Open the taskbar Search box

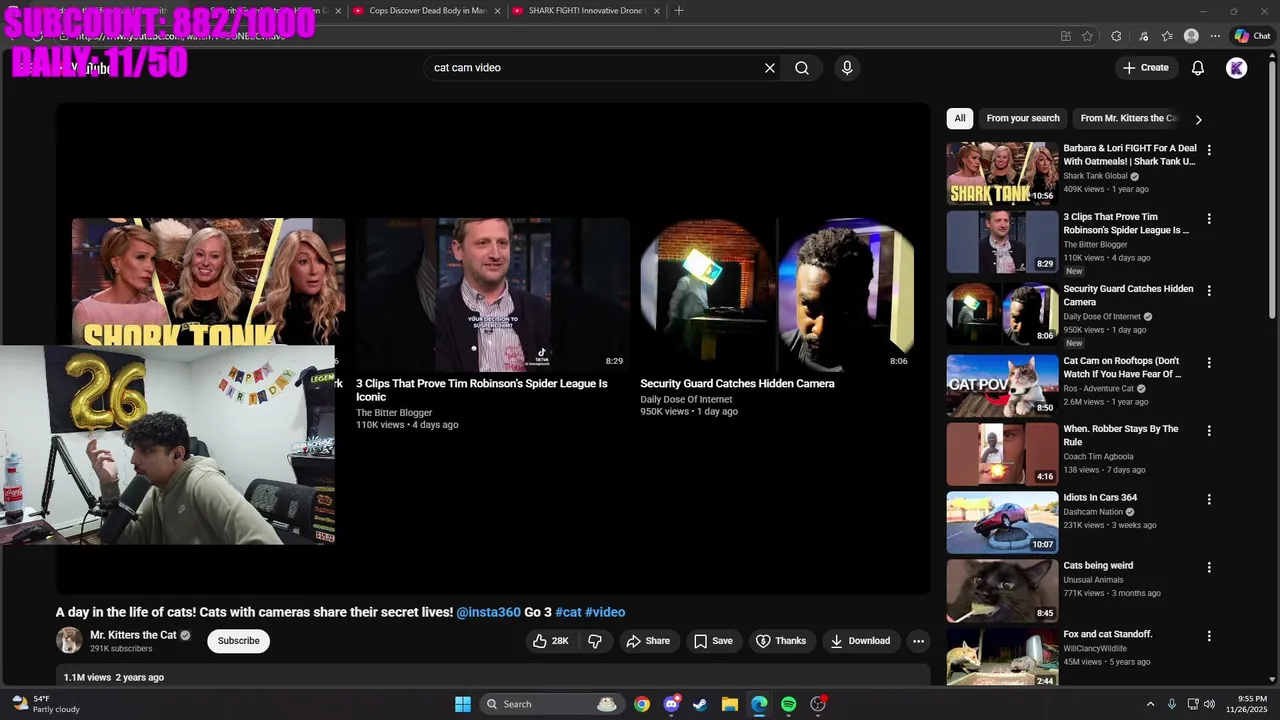coord(552,704)
